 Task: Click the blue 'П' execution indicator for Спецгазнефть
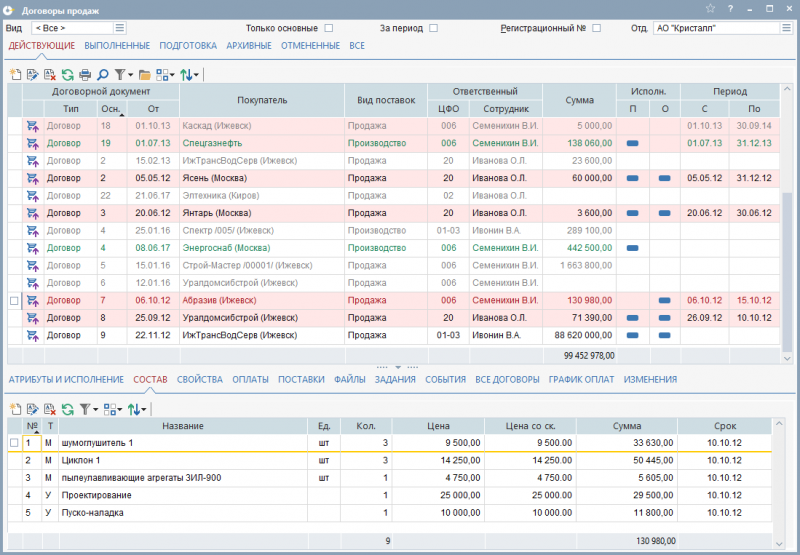(x=632, y=143)
